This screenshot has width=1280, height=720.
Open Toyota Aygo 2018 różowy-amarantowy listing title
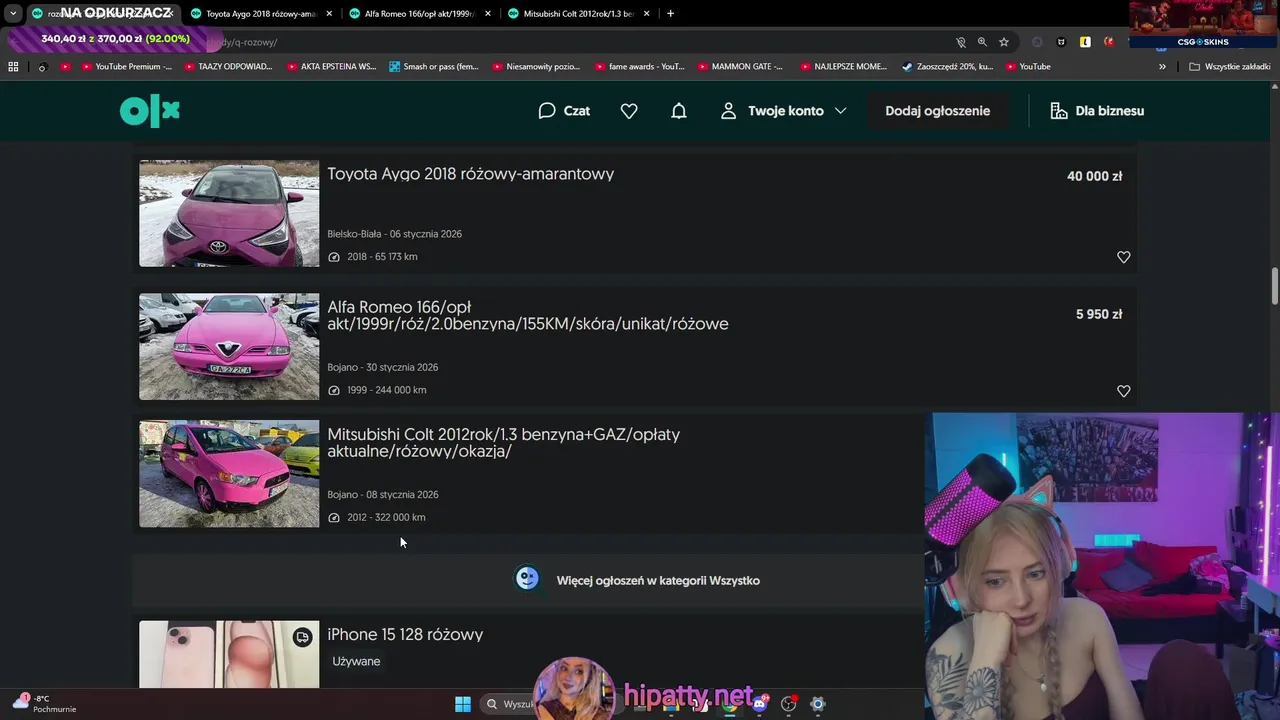pos(471,174)
